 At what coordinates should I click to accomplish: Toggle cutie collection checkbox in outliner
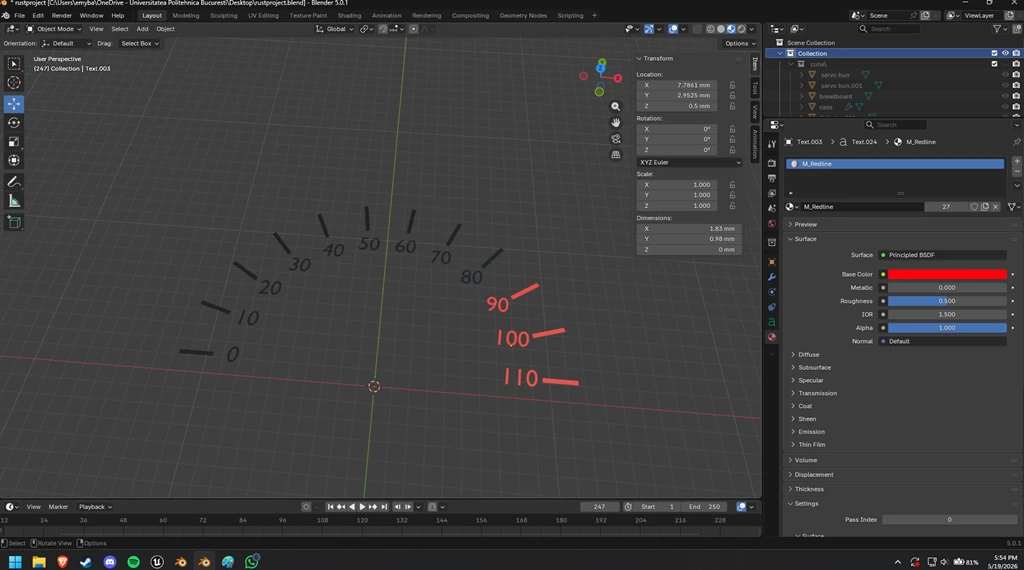[x=994, y=64]
